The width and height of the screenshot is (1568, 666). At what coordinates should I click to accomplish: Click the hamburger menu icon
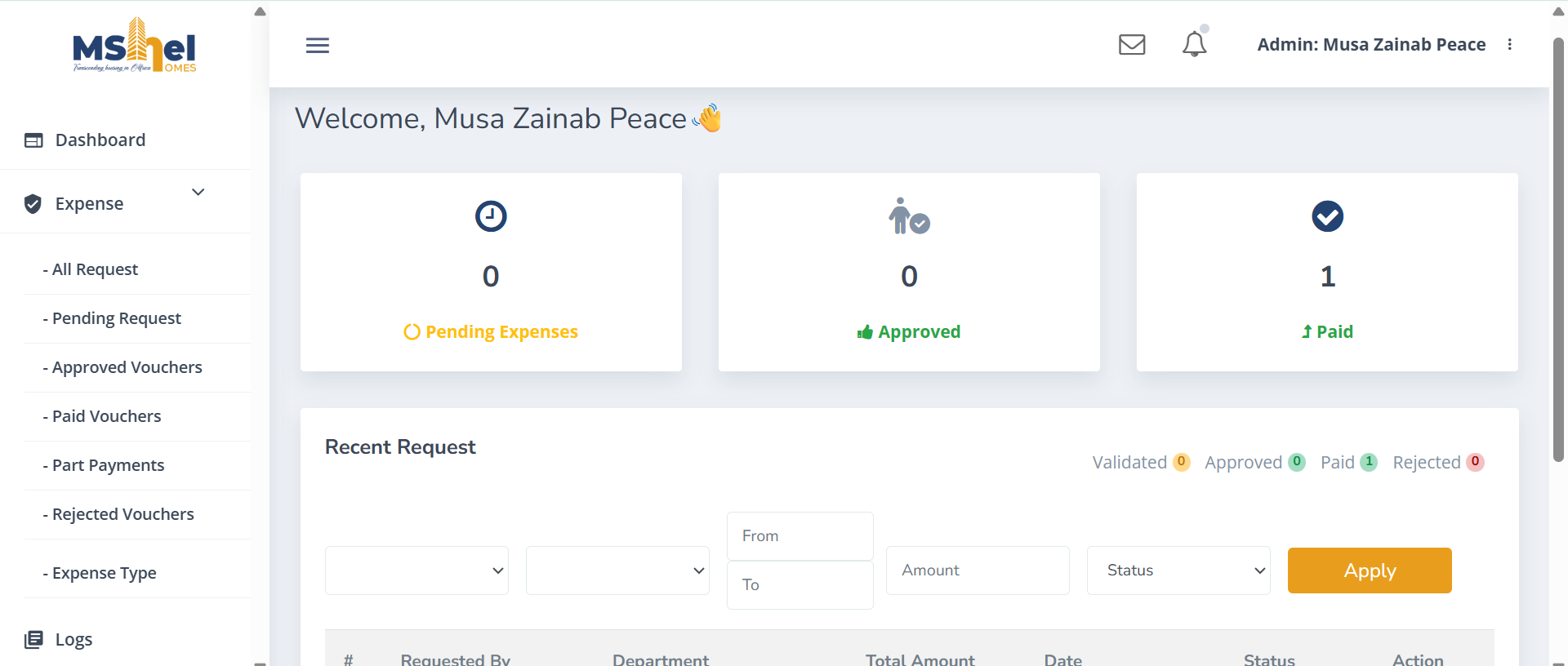click(317, 46)
